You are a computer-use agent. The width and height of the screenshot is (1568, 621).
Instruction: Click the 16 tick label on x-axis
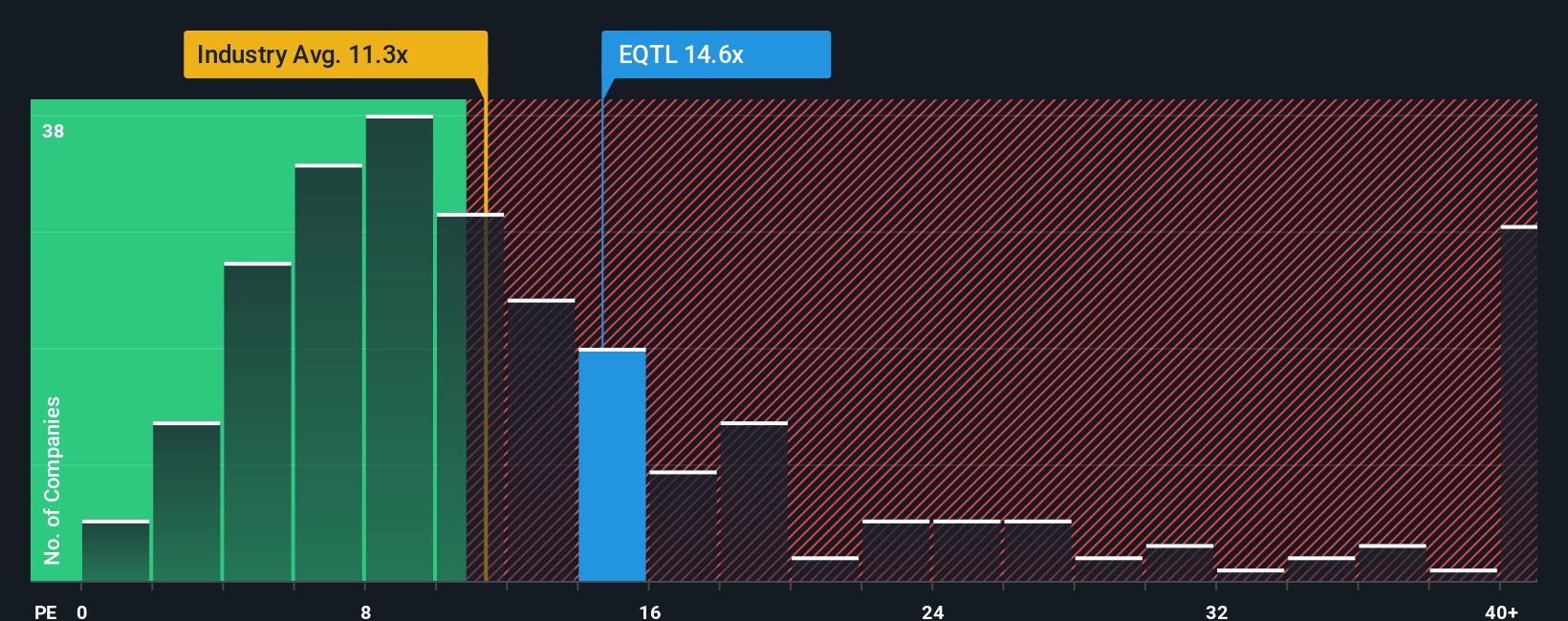point(649,611)
